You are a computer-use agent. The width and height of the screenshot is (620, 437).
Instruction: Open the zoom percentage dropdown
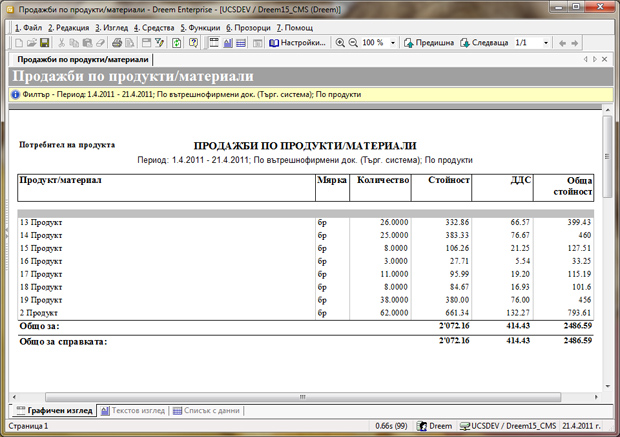[x=393, y=43]
